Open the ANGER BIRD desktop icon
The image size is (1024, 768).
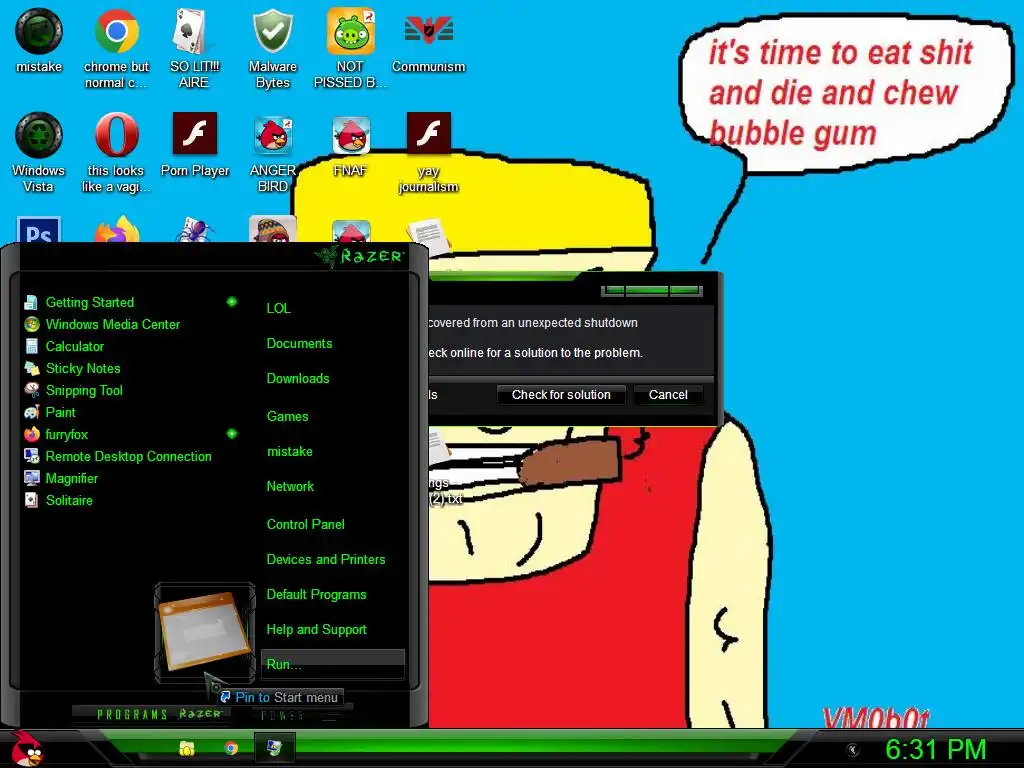pos(272,153)
